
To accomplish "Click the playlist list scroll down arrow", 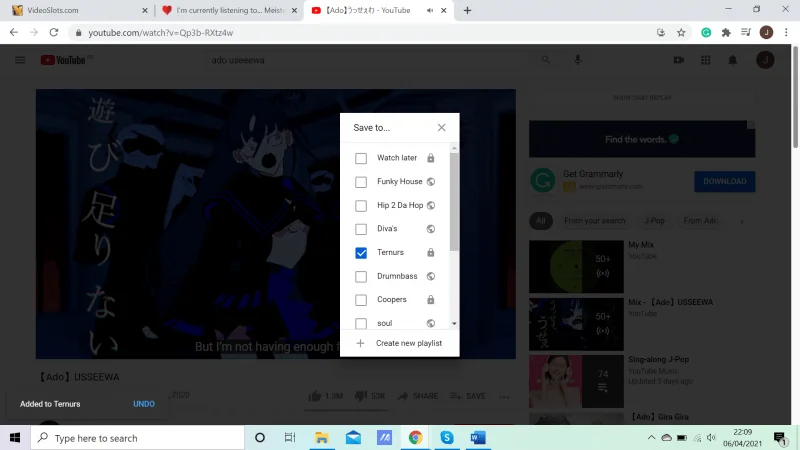I will [x=454, y=323].
